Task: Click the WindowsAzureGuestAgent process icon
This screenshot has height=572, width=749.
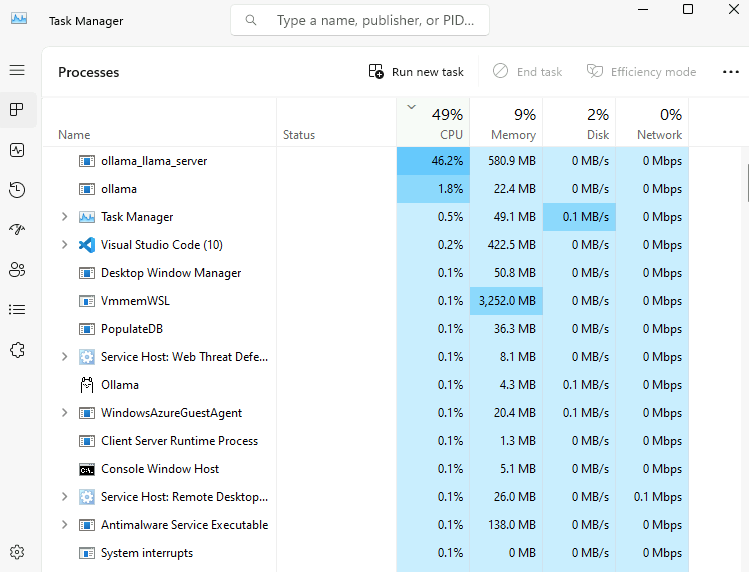Action: coord(87,413)
